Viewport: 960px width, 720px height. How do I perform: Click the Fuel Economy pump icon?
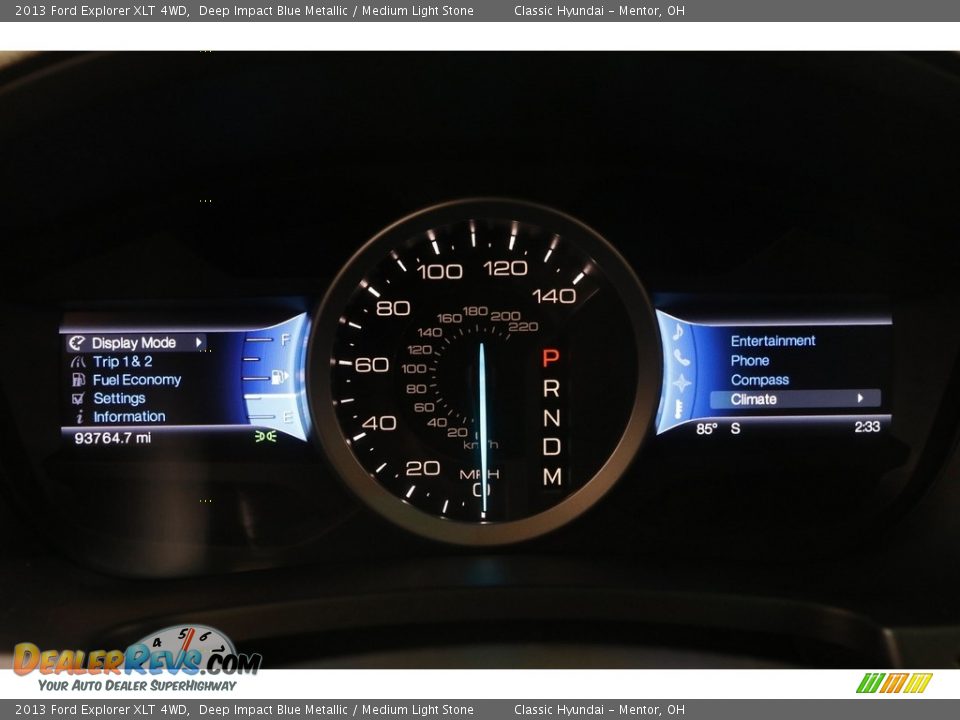tap(77, 380)
